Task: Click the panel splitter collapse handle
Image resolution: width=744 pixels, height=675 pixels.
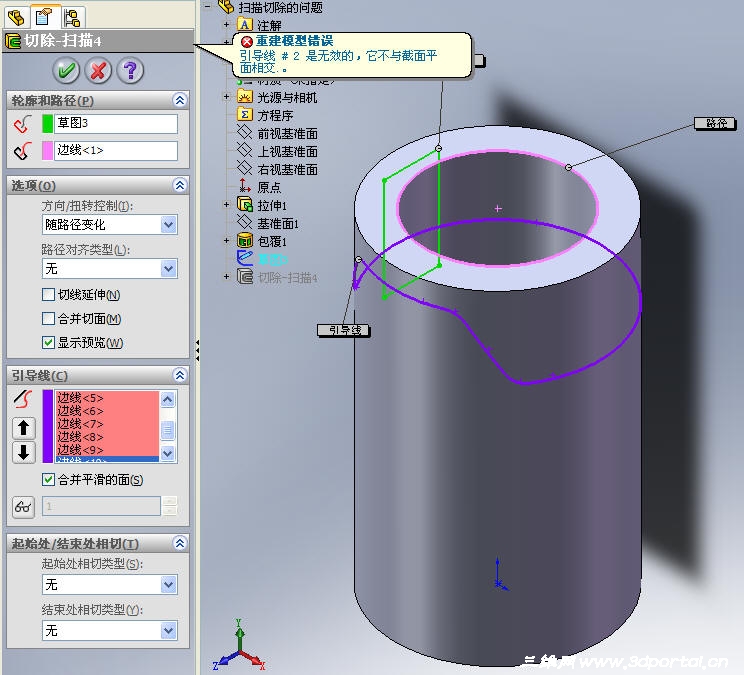Action: pos(197,350)
